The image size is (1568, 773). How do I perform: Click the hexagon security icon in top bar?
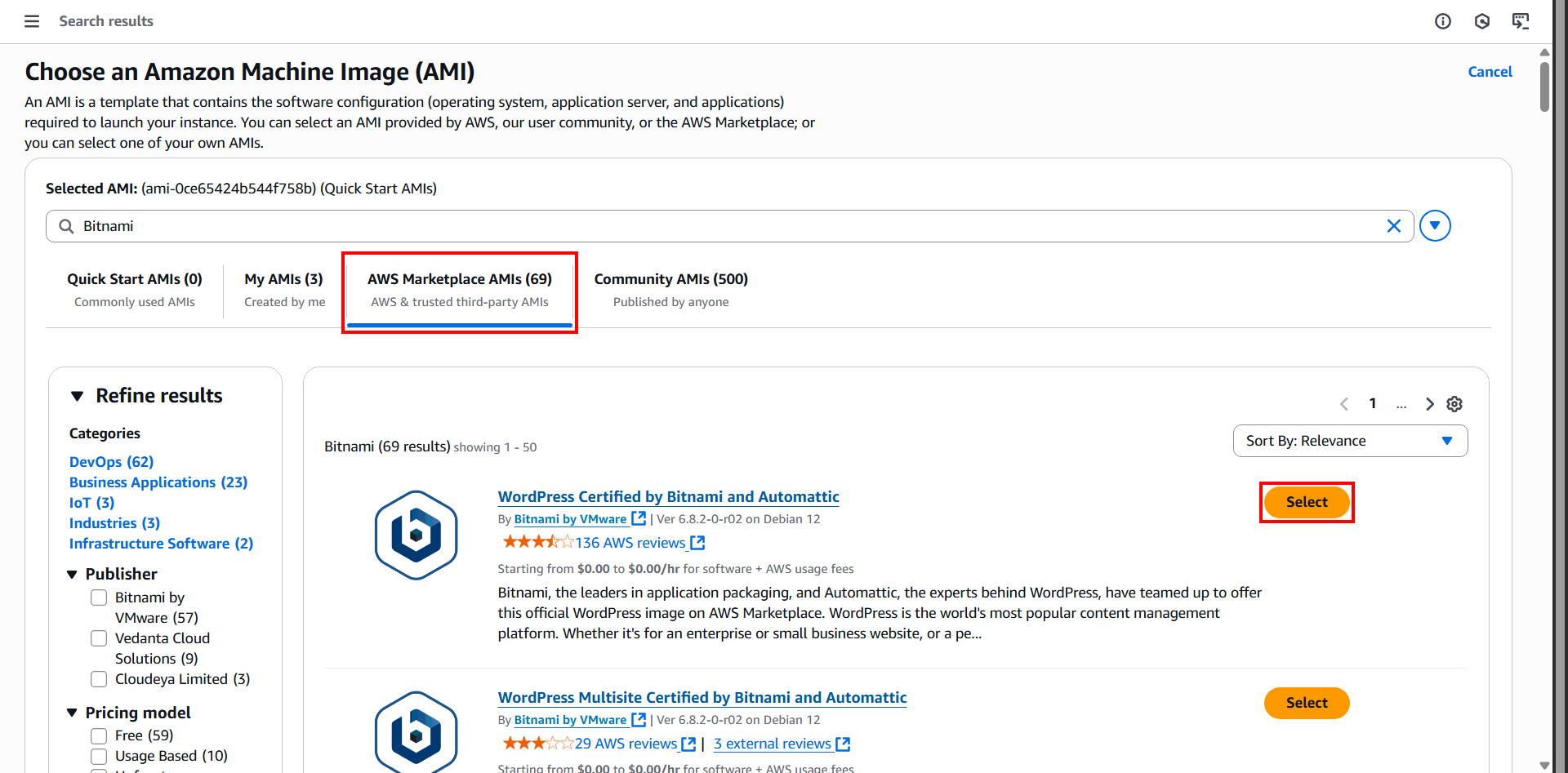[1482, 21]
